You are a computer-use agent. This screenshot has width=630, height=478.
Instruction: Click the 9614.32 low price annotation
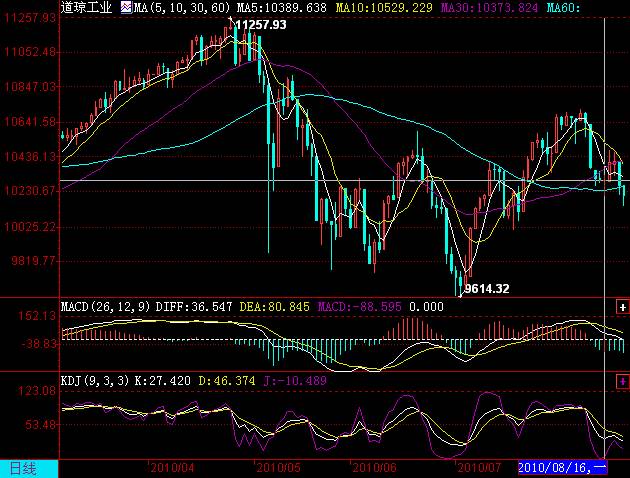[487, 288]
